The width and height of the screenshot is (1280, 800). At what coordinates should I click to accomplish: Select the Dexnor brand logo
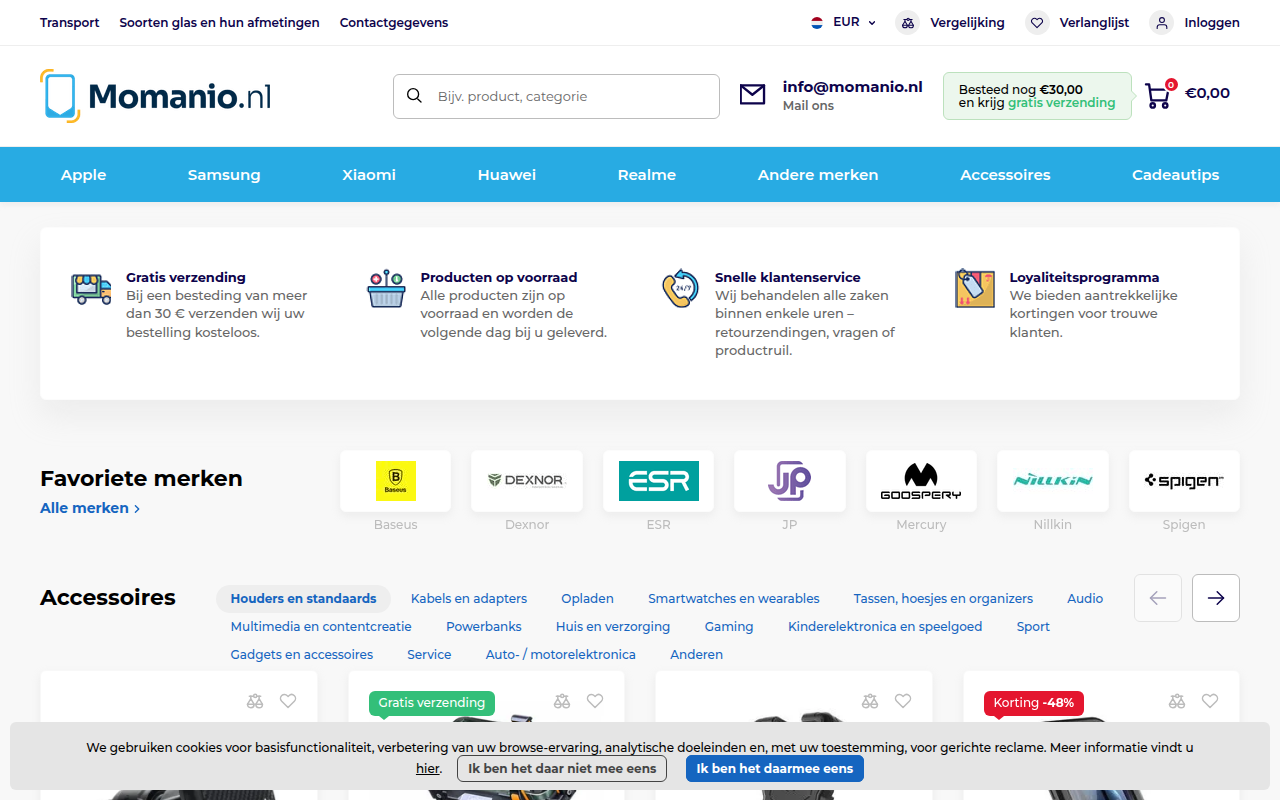coord(527,481)
